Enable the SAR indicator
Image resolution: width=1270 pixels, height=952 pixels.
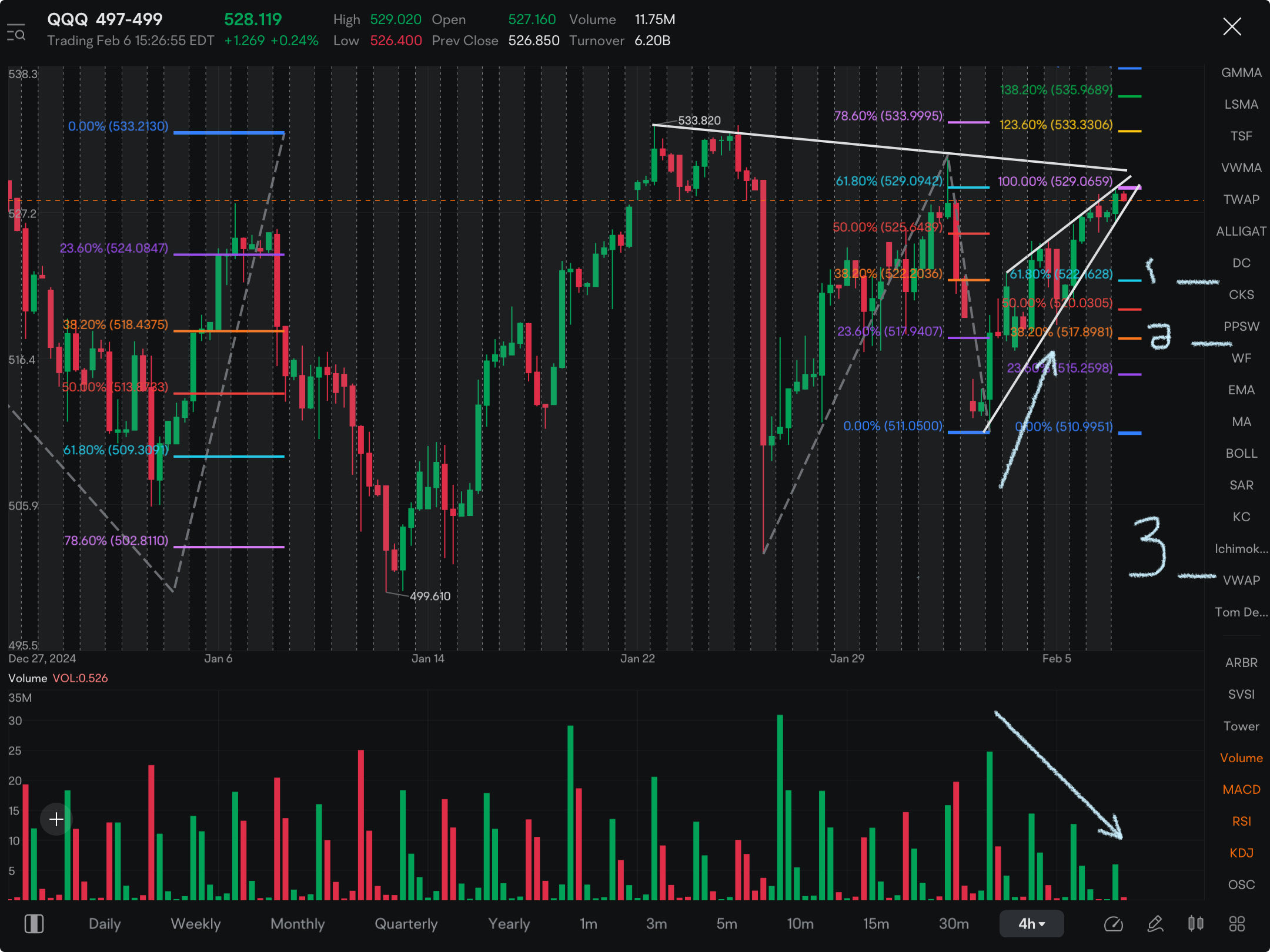tap(1241, 485)
